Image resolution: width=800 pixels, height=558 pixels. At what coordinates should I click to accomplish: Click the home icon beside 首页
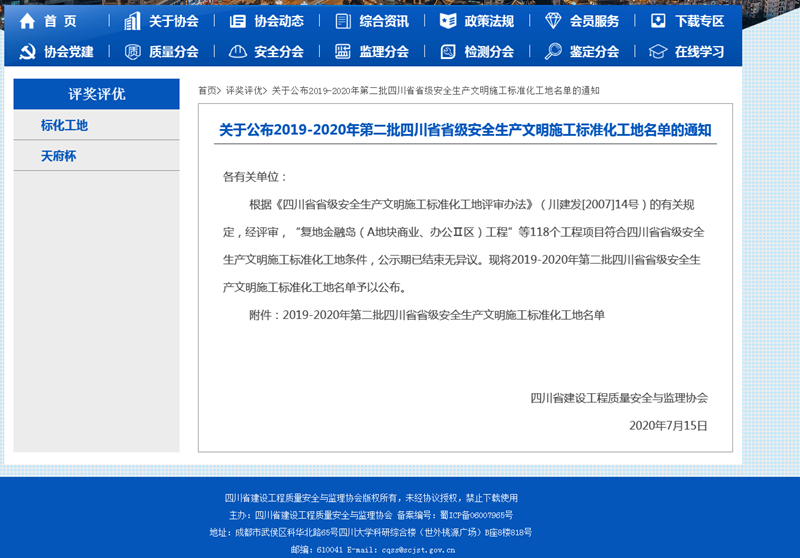click(x=27, y=21)
